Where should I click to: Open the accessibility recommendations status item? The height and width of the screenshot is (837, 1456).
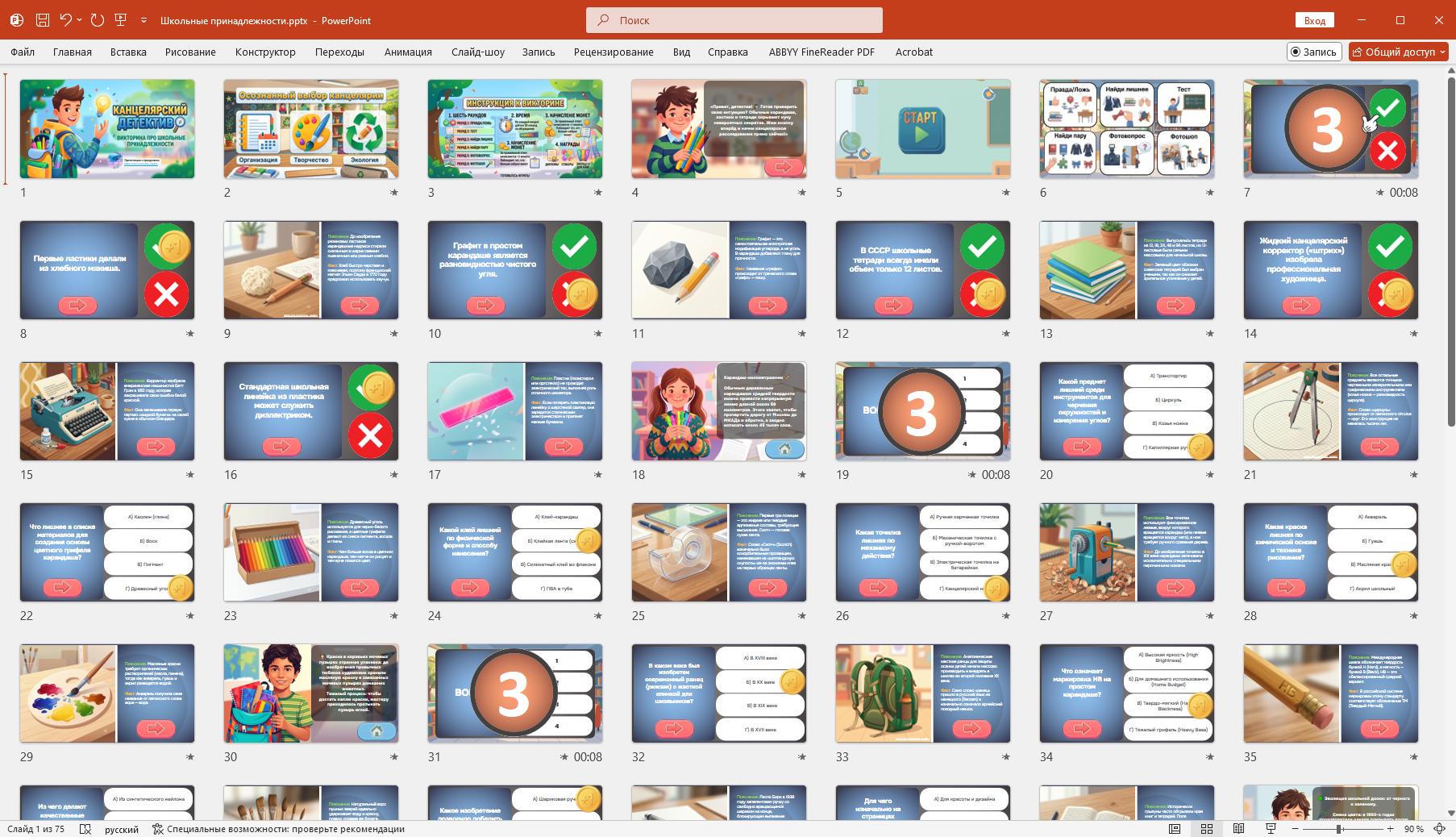click(278, 829)
